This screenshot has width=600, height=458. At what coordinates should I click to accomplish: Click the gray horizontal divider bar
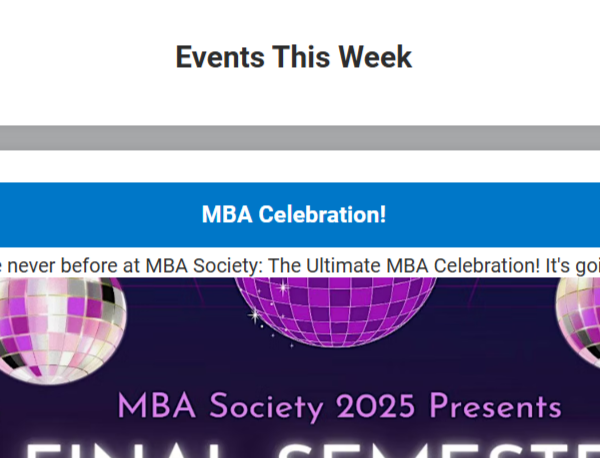tap(300, 138)
